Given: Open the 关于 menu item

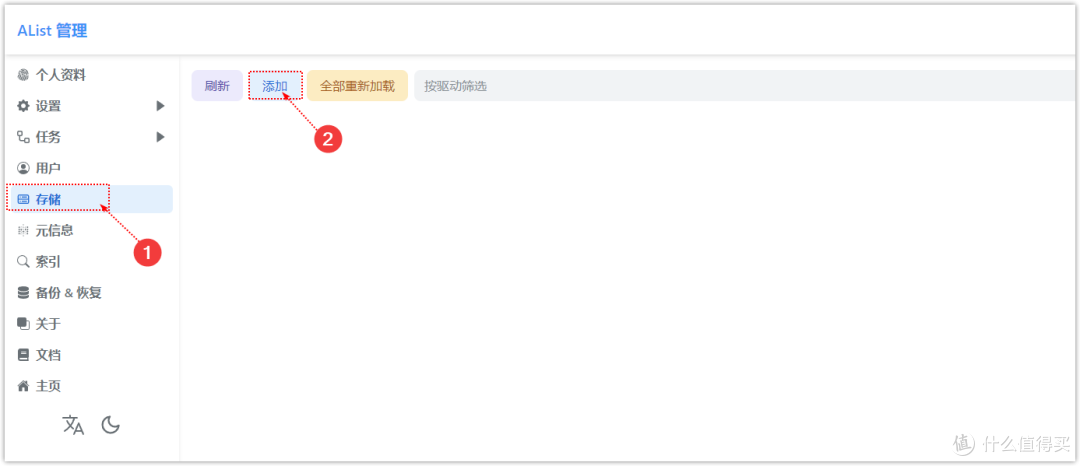Looking at the screenshot, I should tap(90, 324).
